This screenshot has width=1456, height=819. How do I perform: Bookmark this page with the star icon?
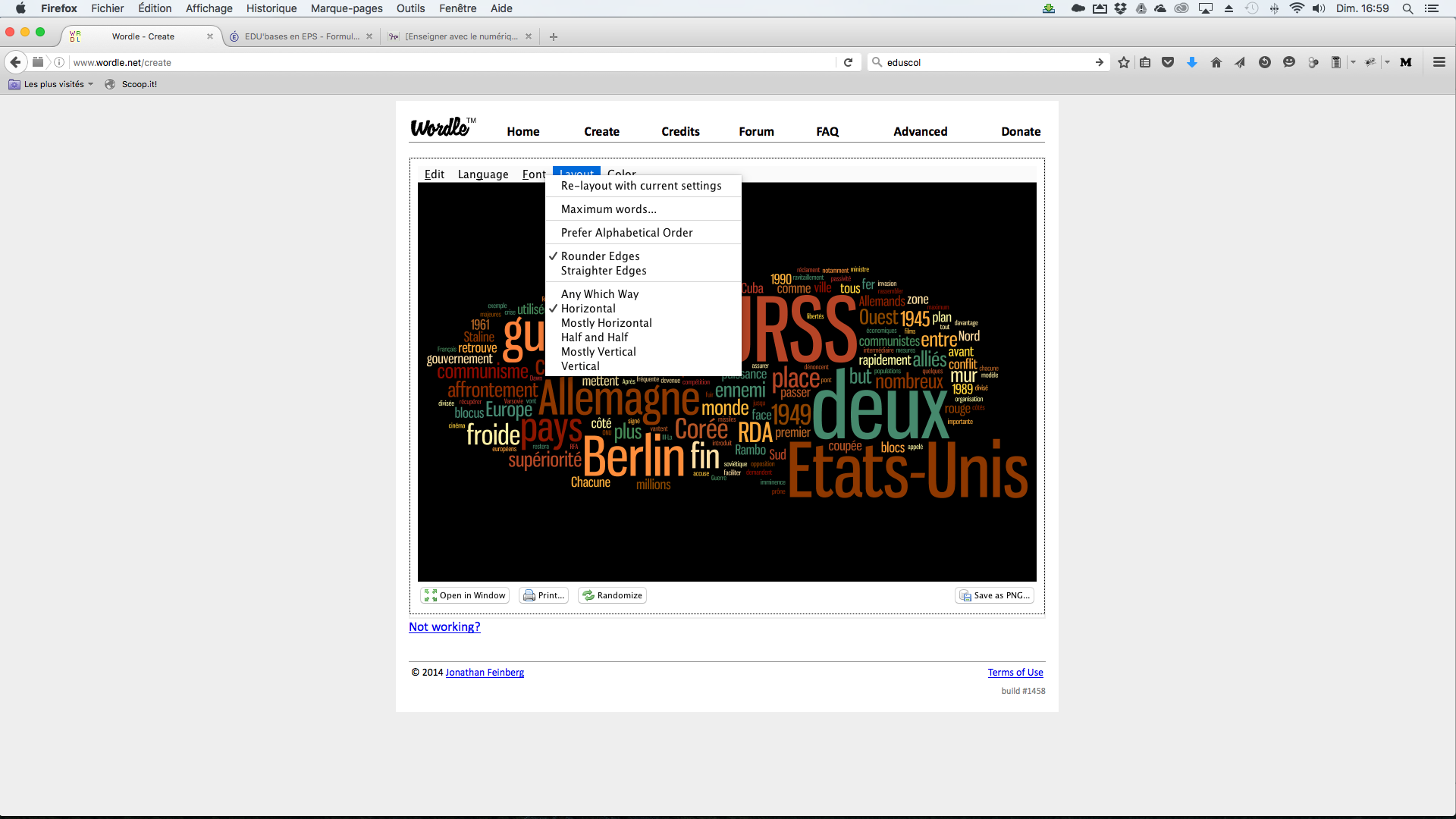[x=1124, y=62]
